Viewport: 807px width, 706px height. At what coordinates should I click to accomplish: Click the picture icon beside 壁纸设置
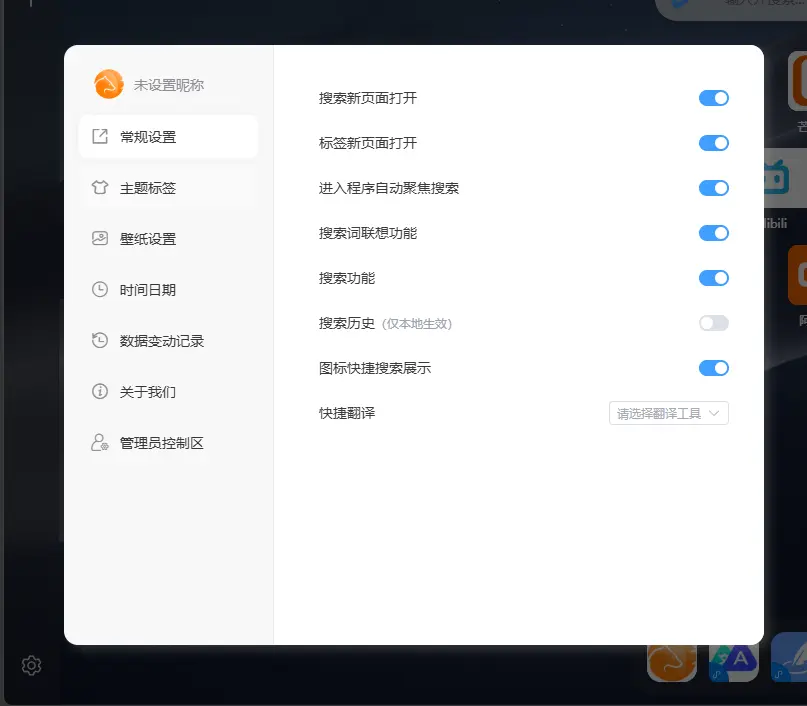100,238
